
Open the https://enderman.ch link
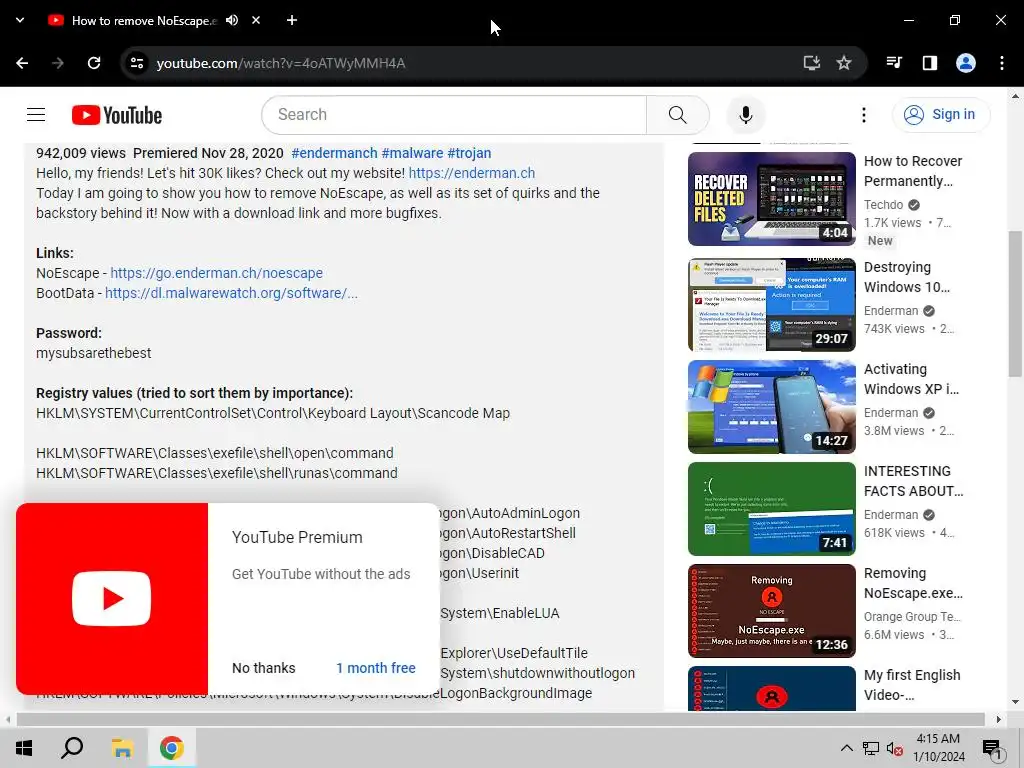472,173
